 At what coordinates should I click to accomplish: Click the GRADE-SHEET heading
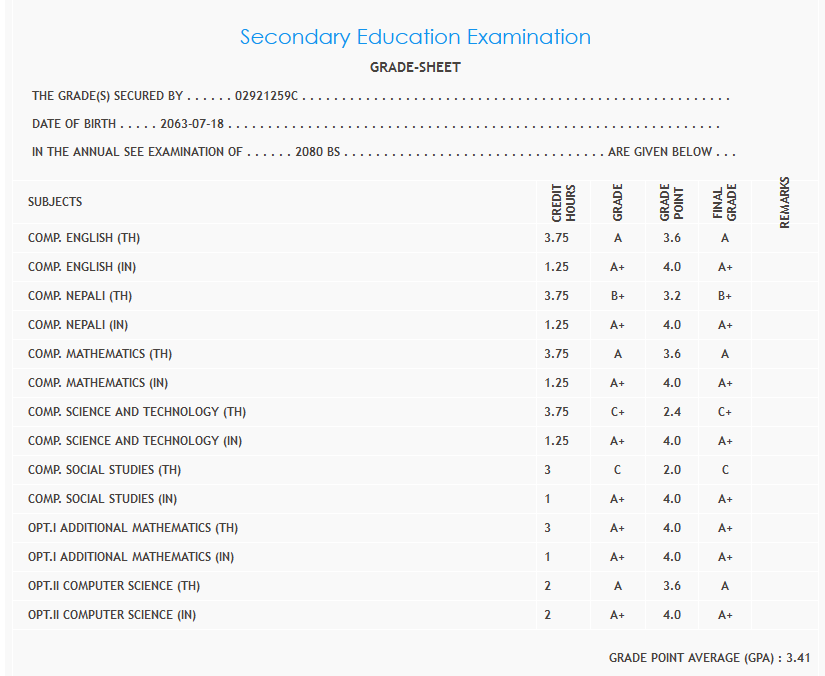click(x=415, y=68)
